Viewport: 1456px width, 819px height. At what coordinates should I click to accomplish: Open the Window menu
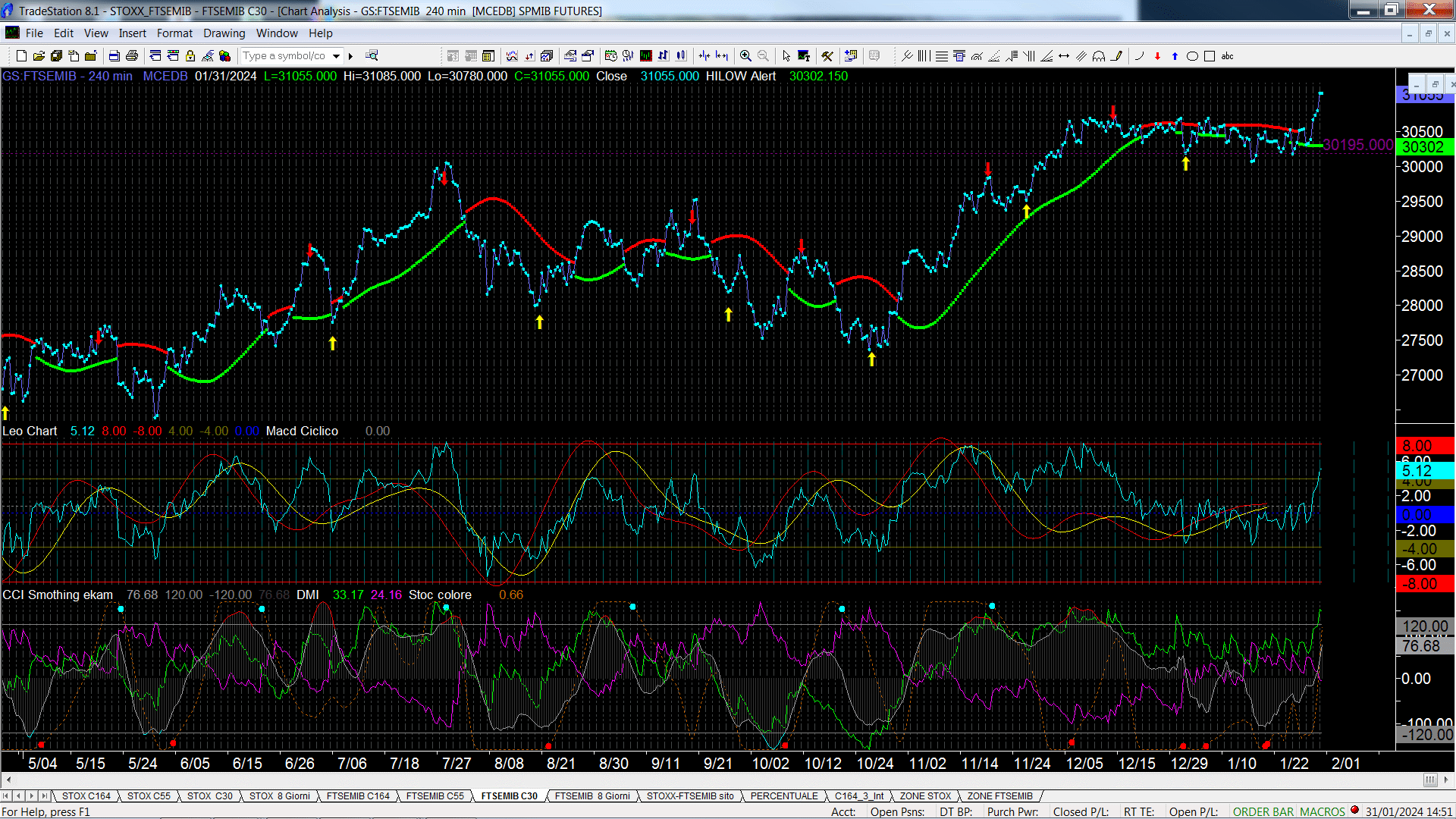[277, 33]
